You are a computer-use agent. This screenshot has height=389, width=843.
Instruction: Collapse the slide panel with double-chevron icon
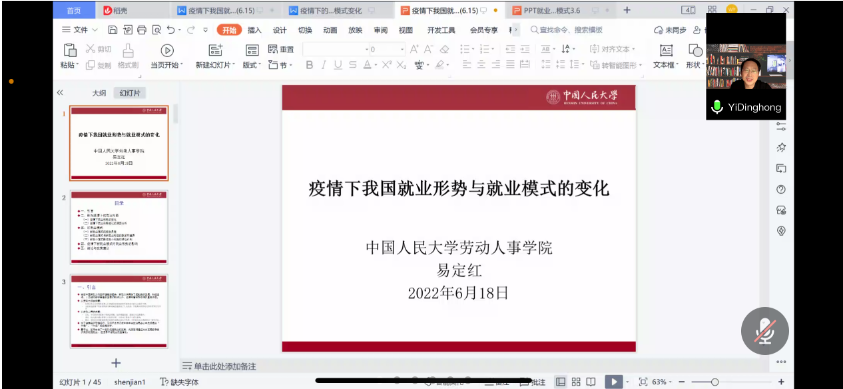click(x=60, y=92)
